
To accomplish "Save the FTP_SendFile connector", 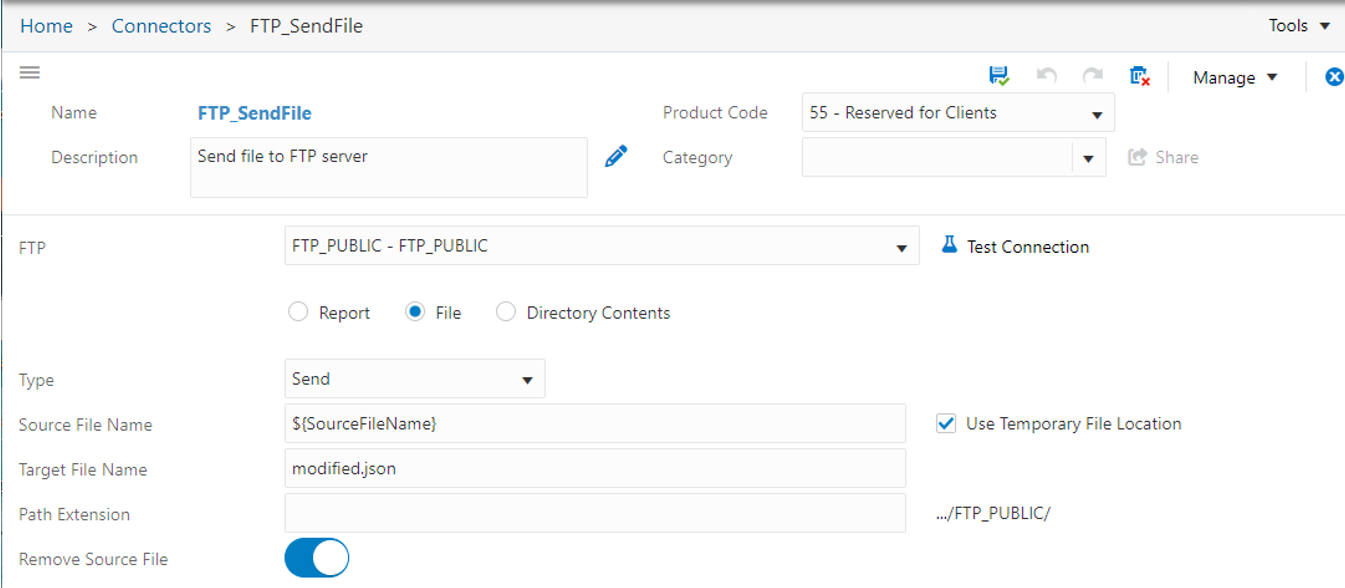I will point(999,74).
